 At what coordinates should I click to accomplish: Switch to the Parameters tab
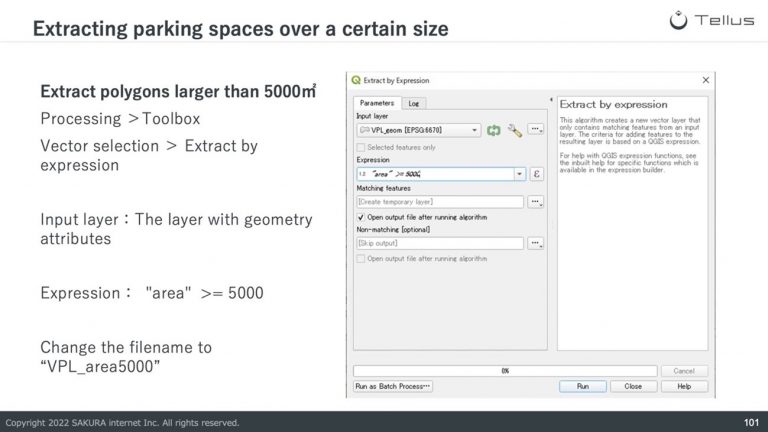pos(377,103)
